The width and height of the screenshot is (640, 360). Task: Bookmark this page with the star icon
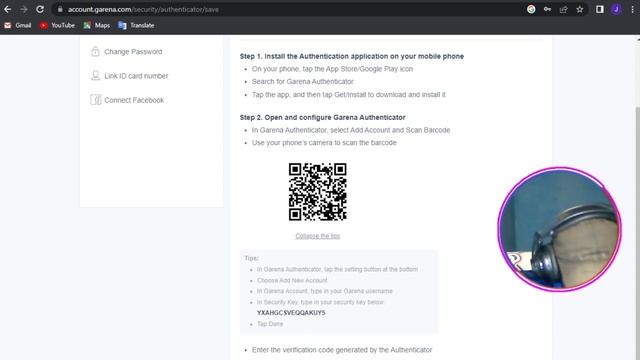[580, 9]
